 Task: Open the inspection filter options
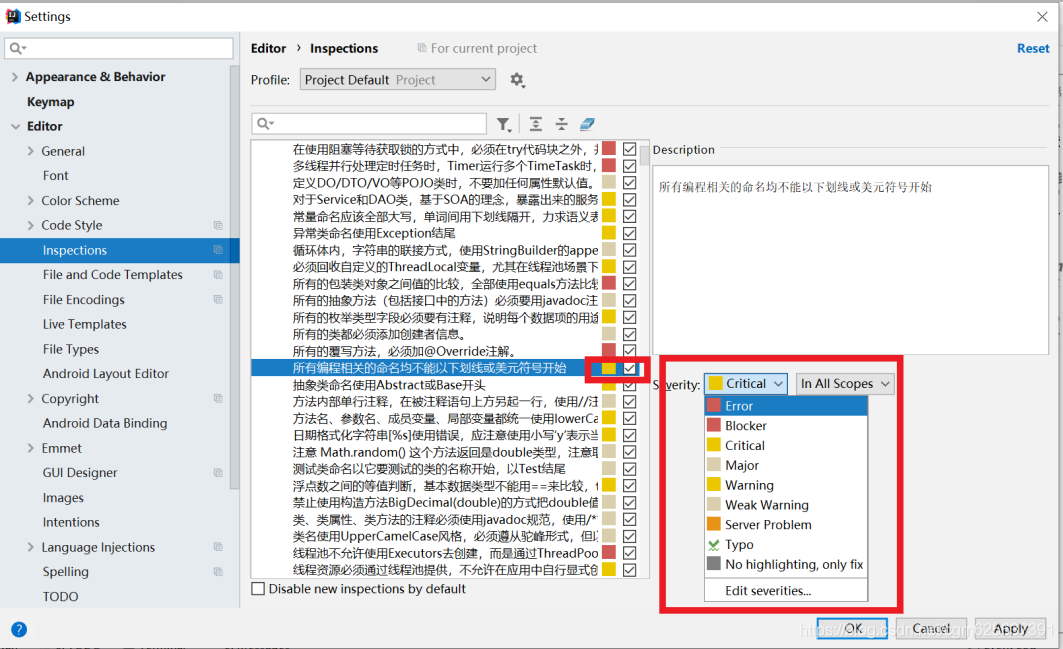(505, 123)
